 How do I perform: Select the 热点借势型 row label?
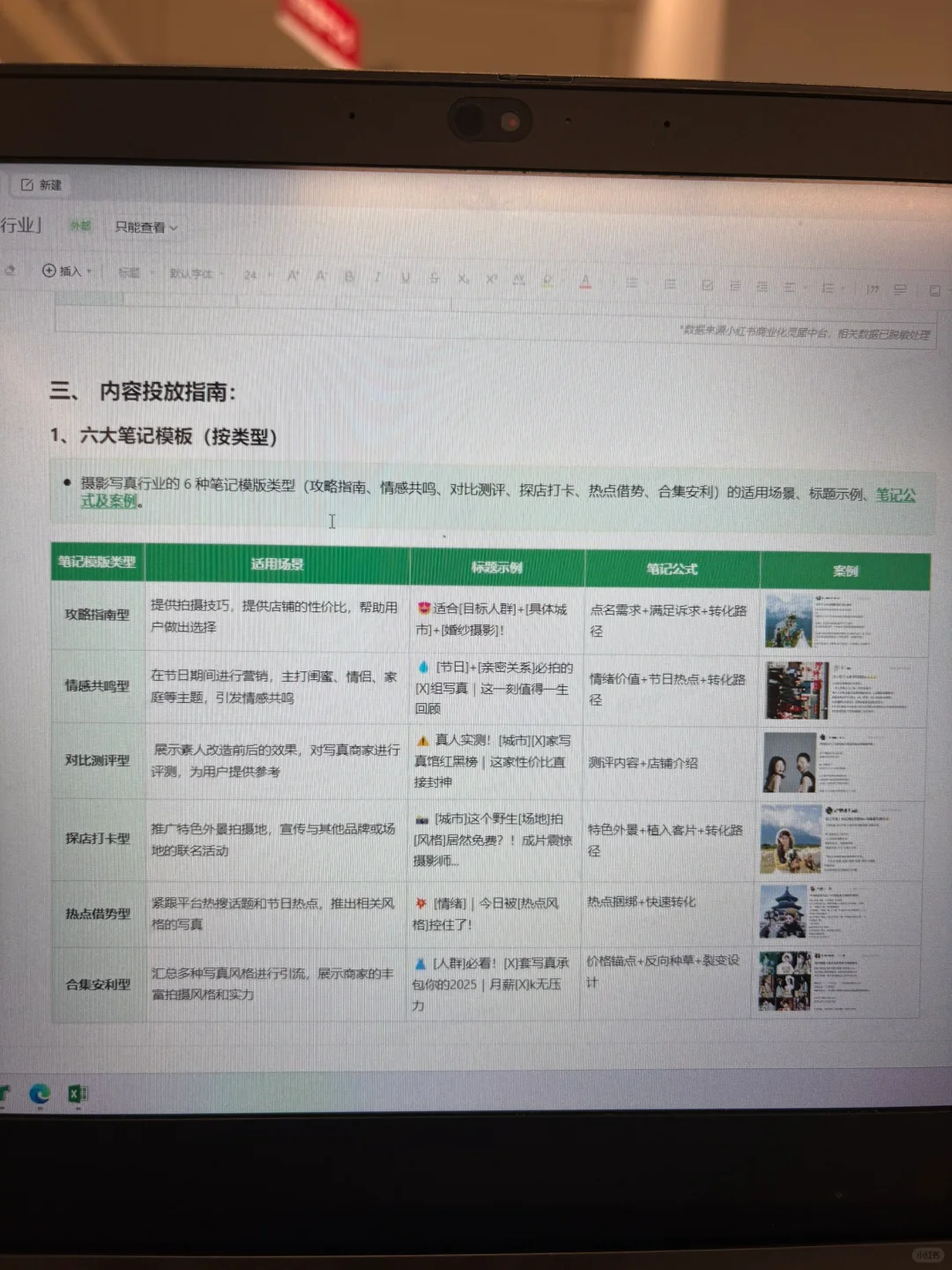[x=97, y=913]
